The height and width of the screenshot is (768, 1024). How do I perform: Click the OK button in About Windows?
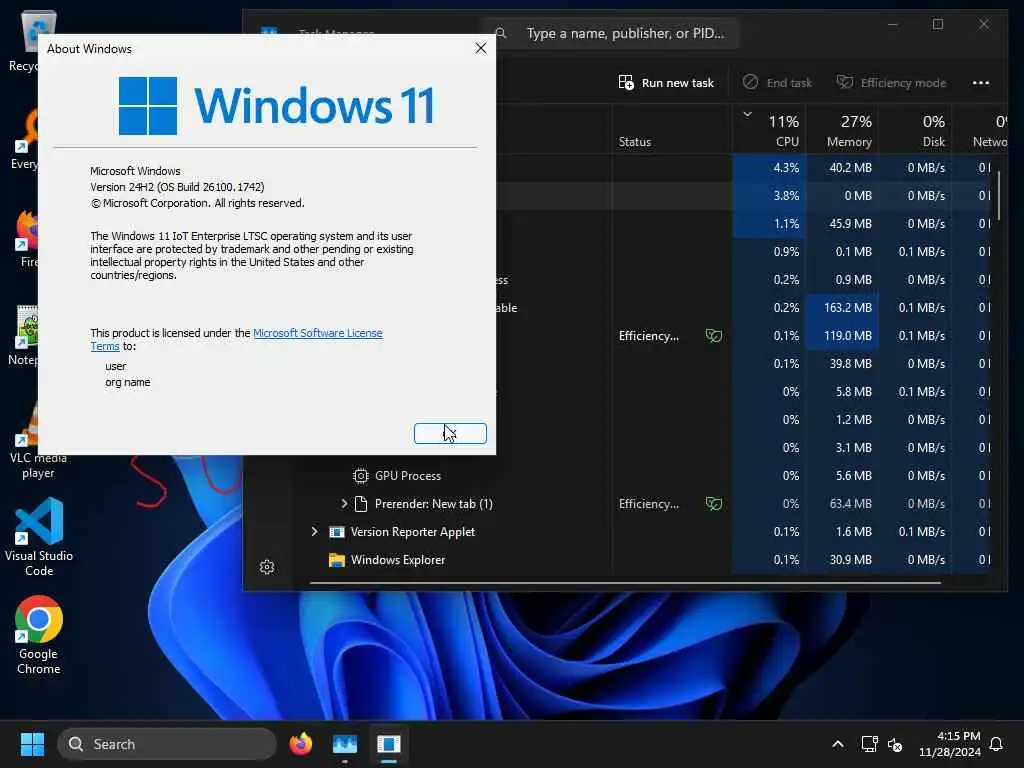click(450, 433)
